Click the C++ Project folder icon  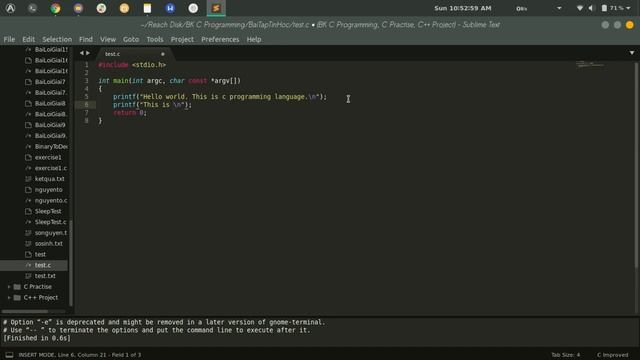click(x=17, y=298)
